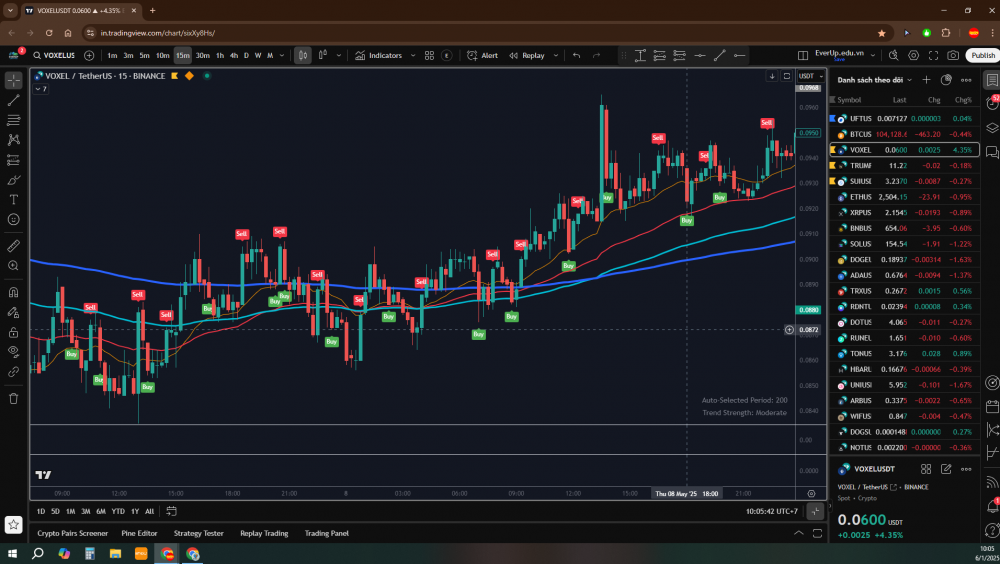Select the daily D timeframe
Viewport: 1000px width, 564px height.
point(246,56)
